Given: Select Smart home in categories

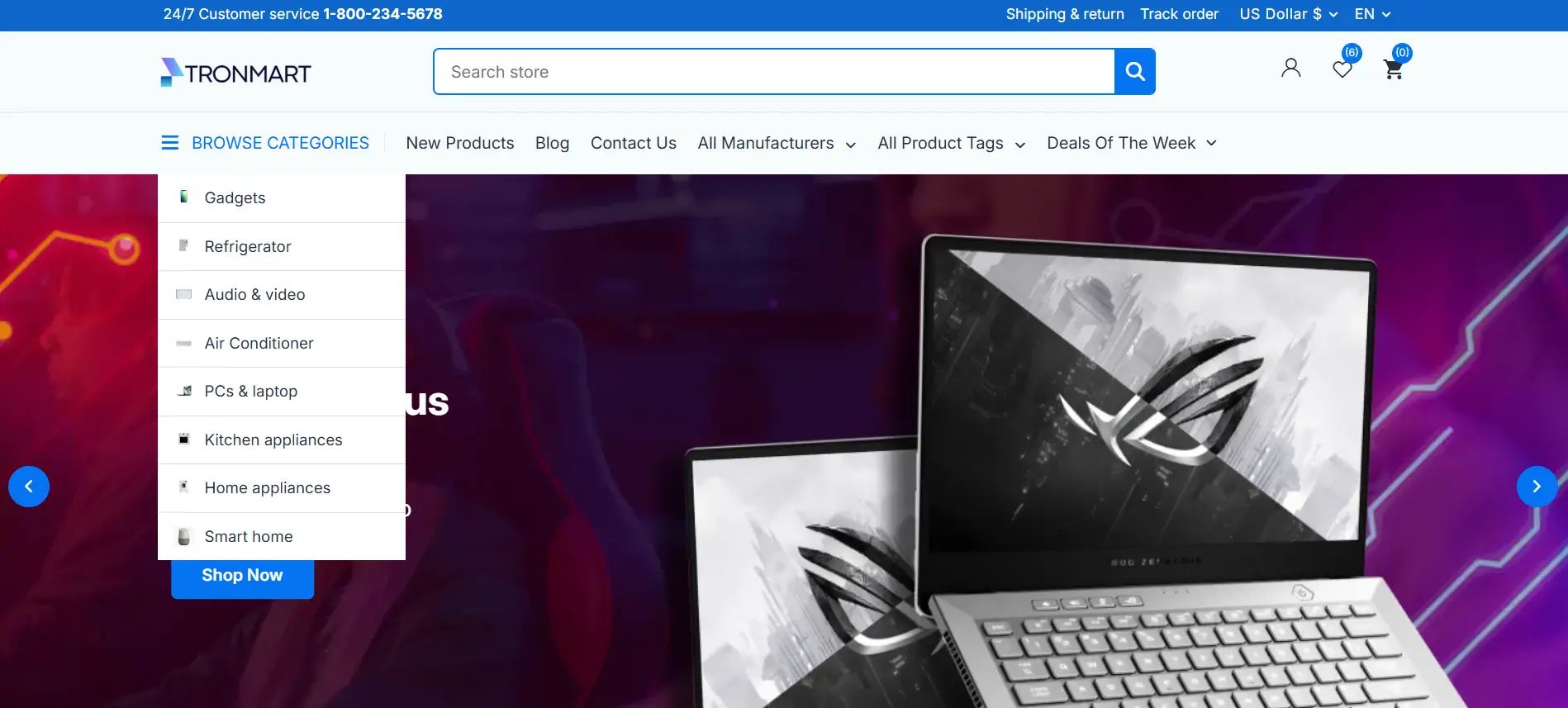Looking at the screenshot, I should click(x=282, y=536).
